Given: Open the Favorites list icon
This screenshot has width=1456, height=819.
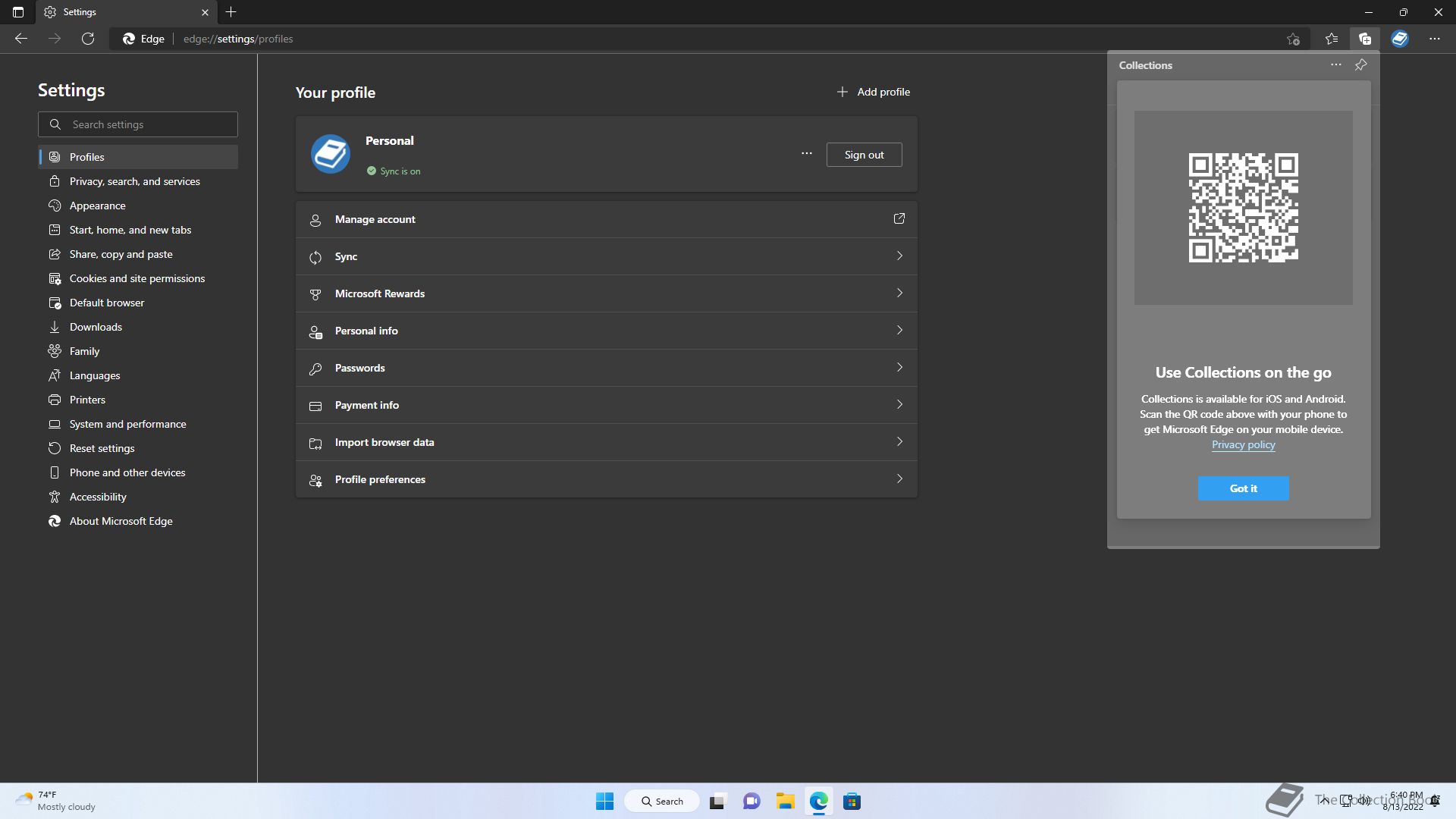Looking at the screenshot, I should click(x=1332, y=39).
